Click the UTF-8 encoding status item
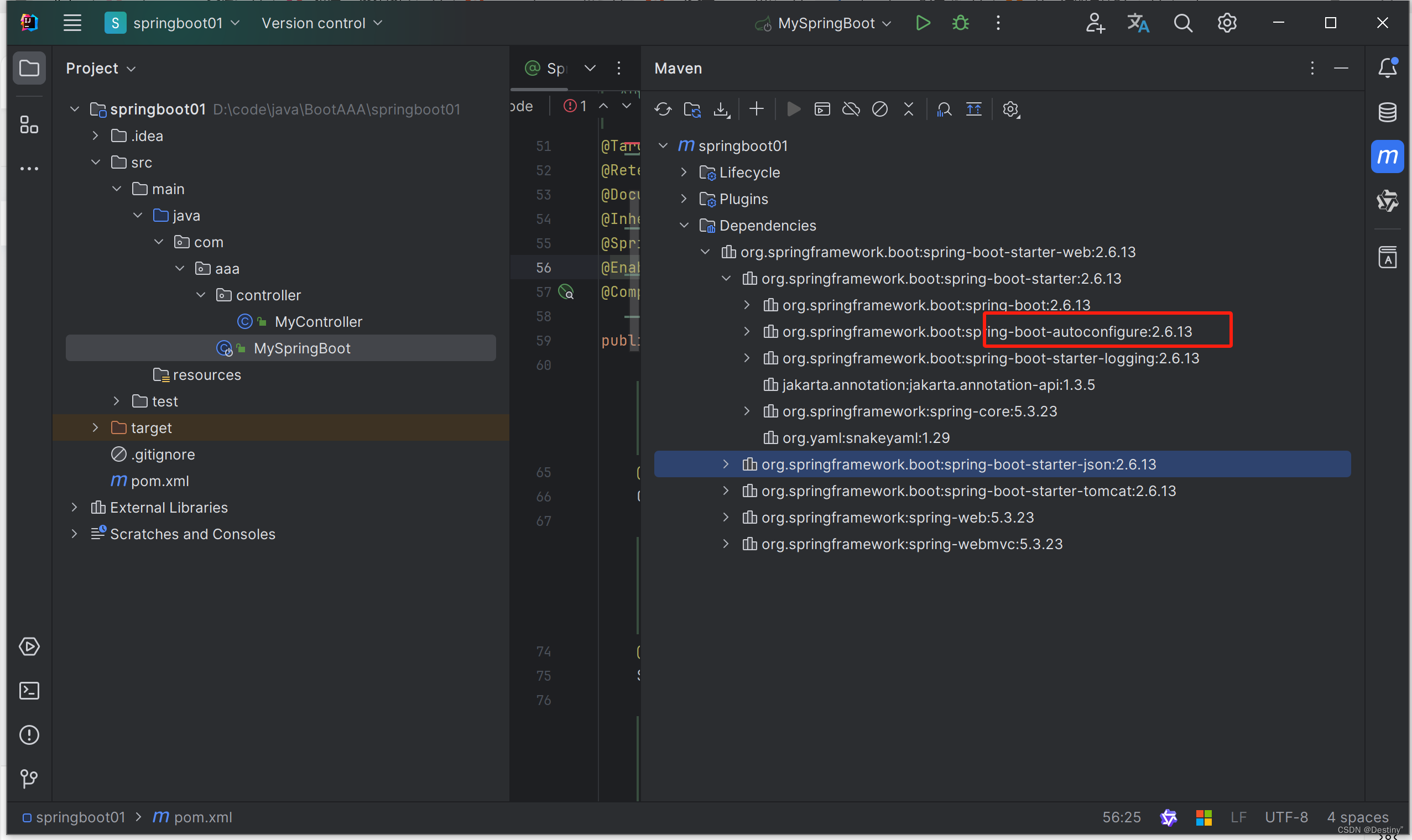Screen dimensions: 1412x840 coord(1286,817)
